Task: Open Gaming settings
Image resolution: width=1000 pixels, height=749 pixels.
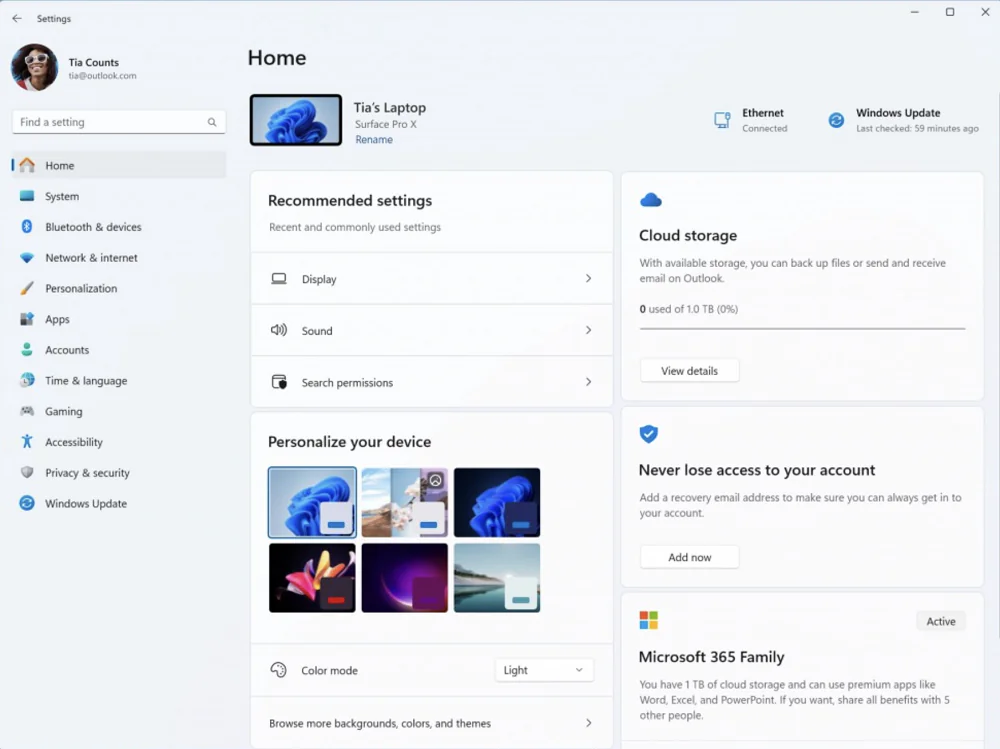Action: click(119, 411)
